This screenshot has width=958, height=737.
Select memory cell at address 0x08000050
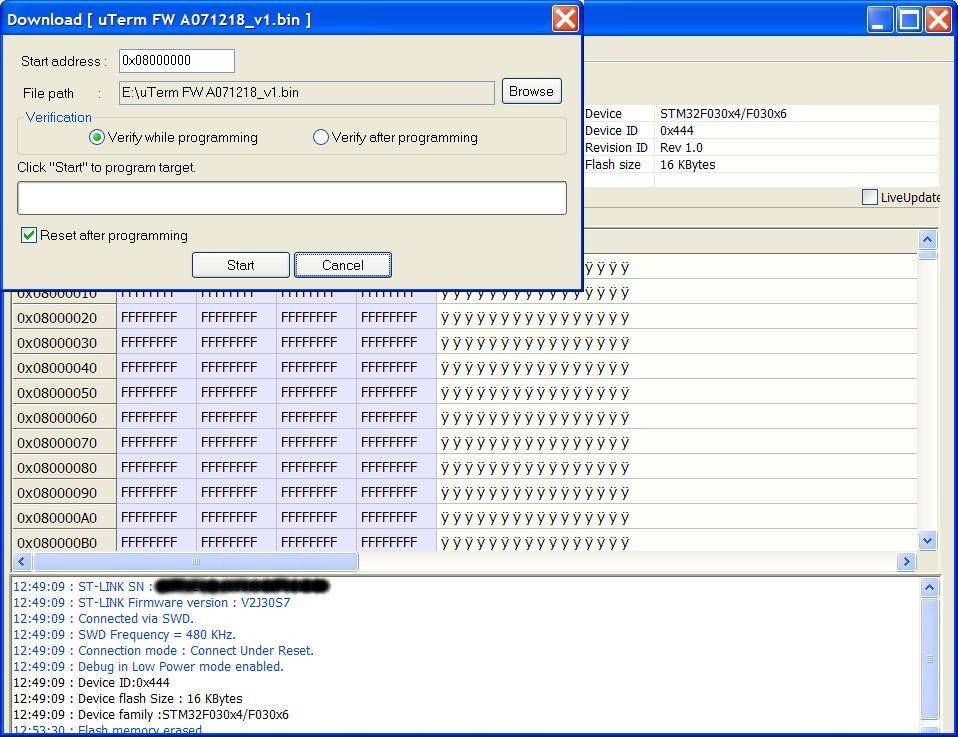pos(149,392)
